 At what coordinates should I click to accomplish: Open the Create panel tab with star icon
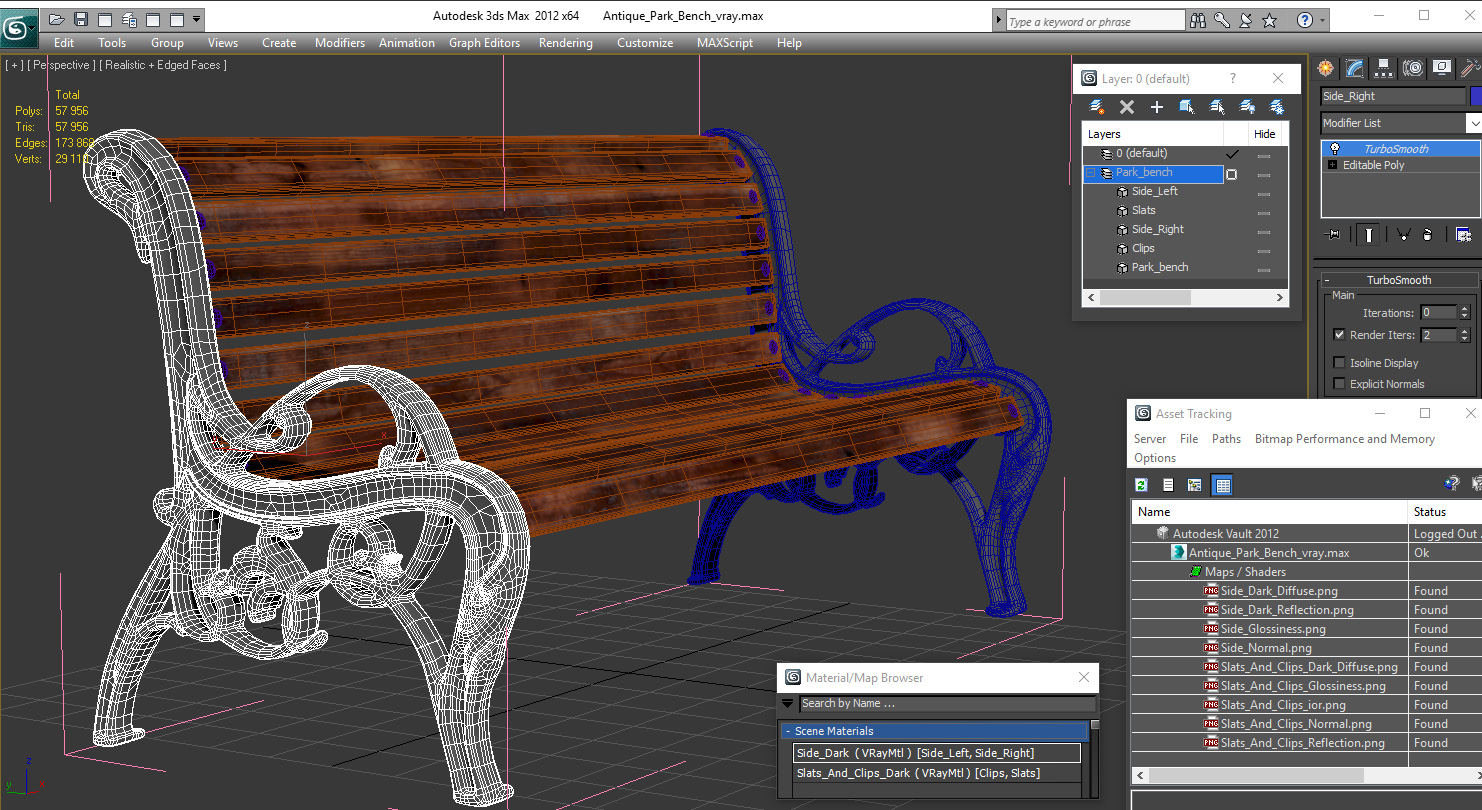click(x=1326, y=68)
